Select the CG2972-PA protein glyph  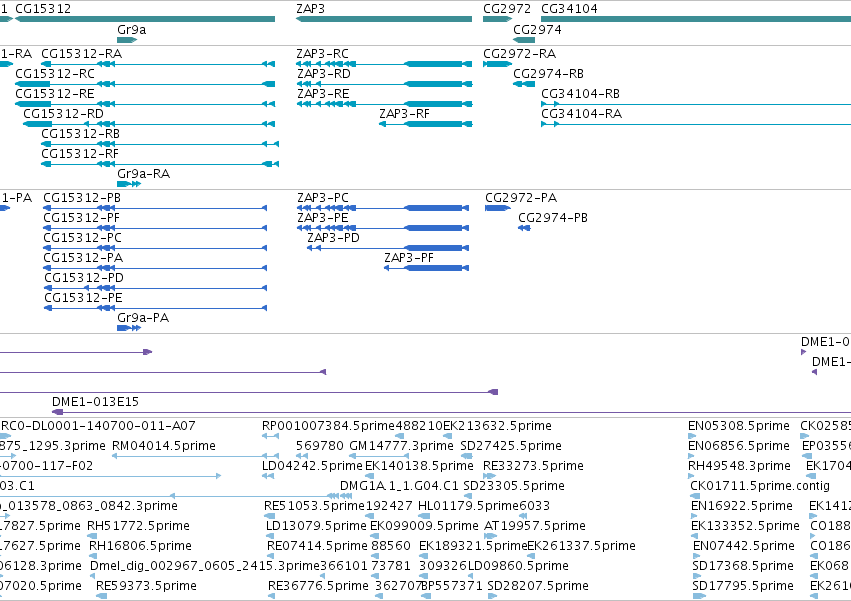point(498,208)
